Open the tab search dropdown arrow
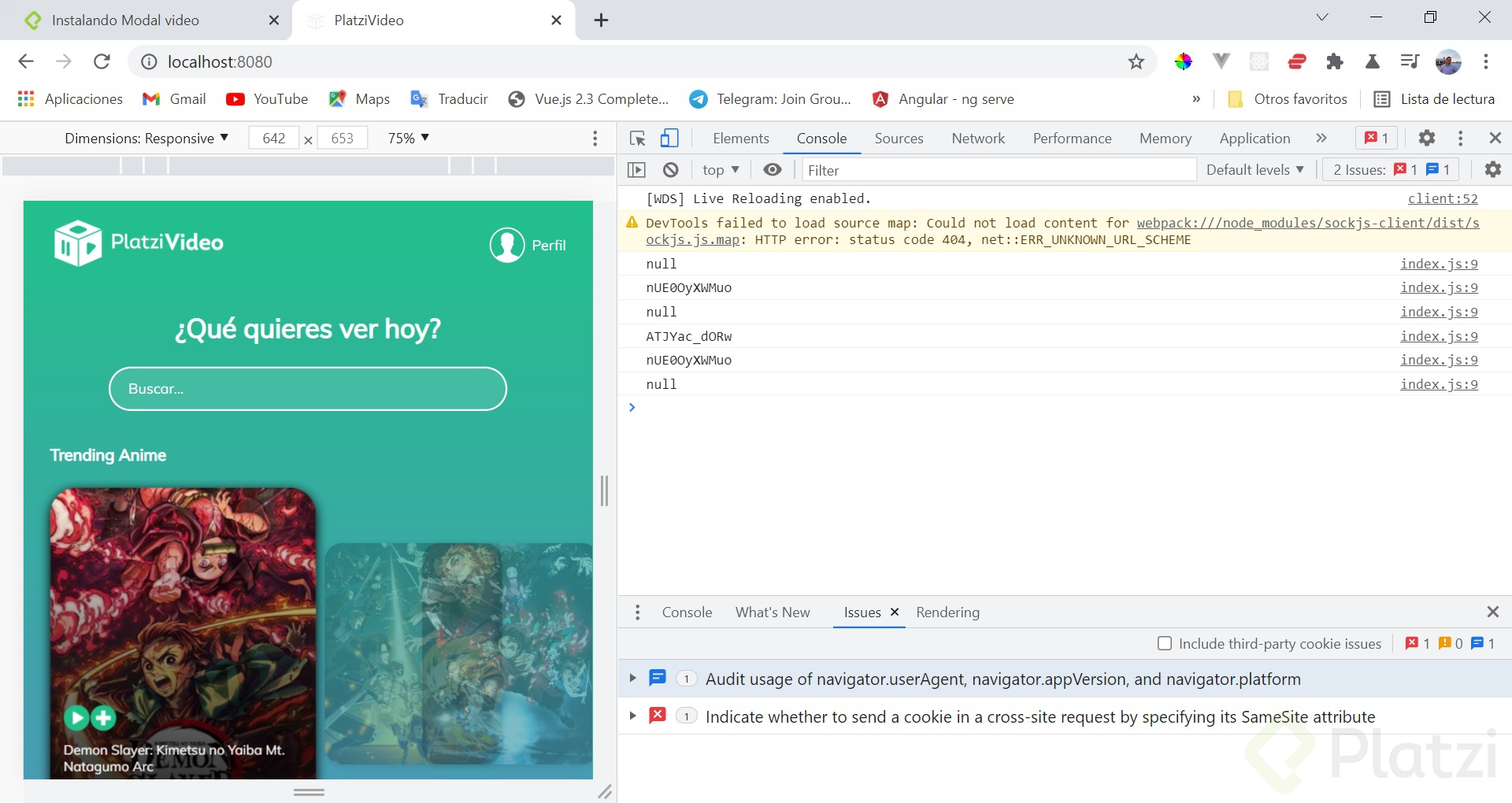Screen dimensions: 1512x803 tap(1322, 17)
